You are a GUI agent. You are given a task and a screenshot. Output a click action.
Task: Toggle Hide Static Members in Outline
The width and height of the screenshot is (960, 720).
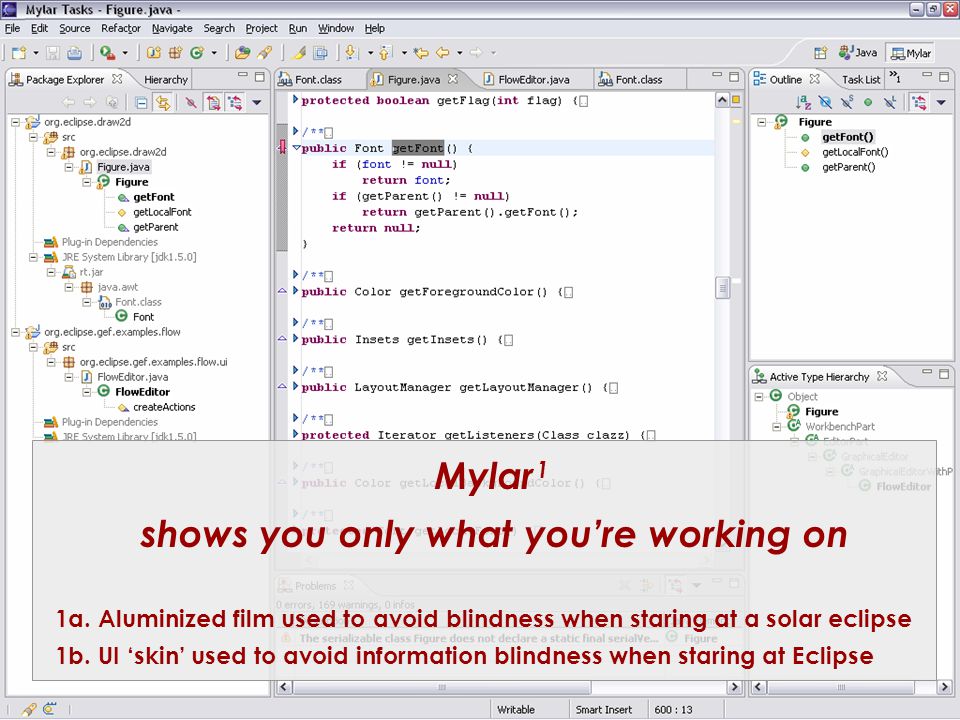847,103
